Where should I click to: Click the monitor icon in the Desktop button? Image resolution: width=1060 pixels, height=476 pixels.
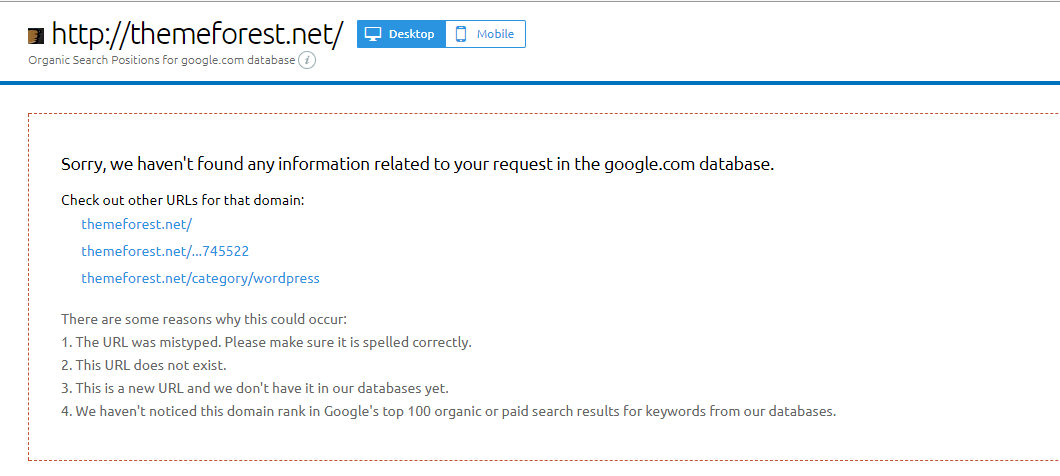click(374, 34)
